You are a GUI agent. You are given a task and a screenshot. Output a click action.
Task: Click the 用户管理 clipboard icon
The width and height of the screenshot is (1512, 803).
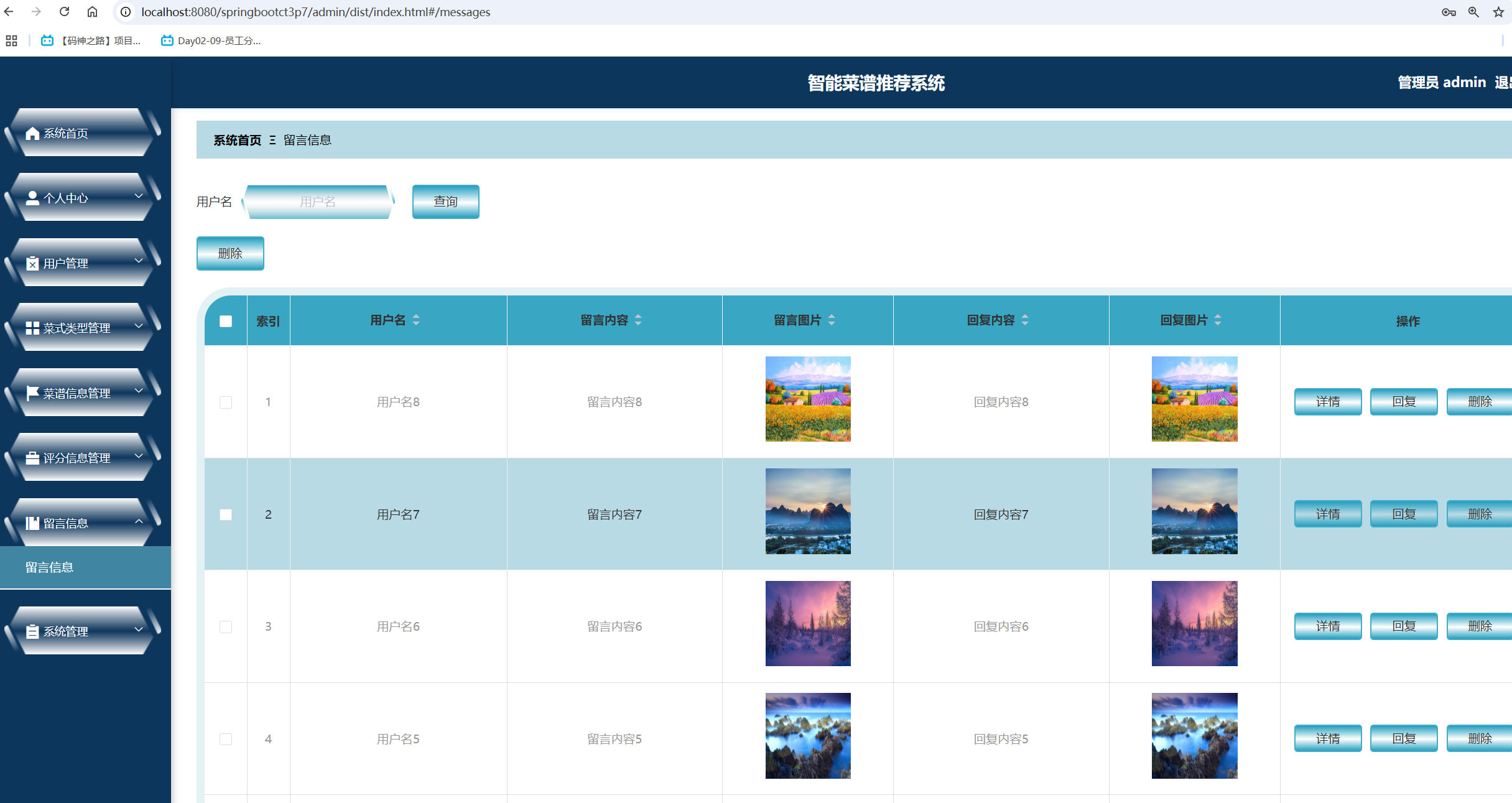click(x=32, y=263)
